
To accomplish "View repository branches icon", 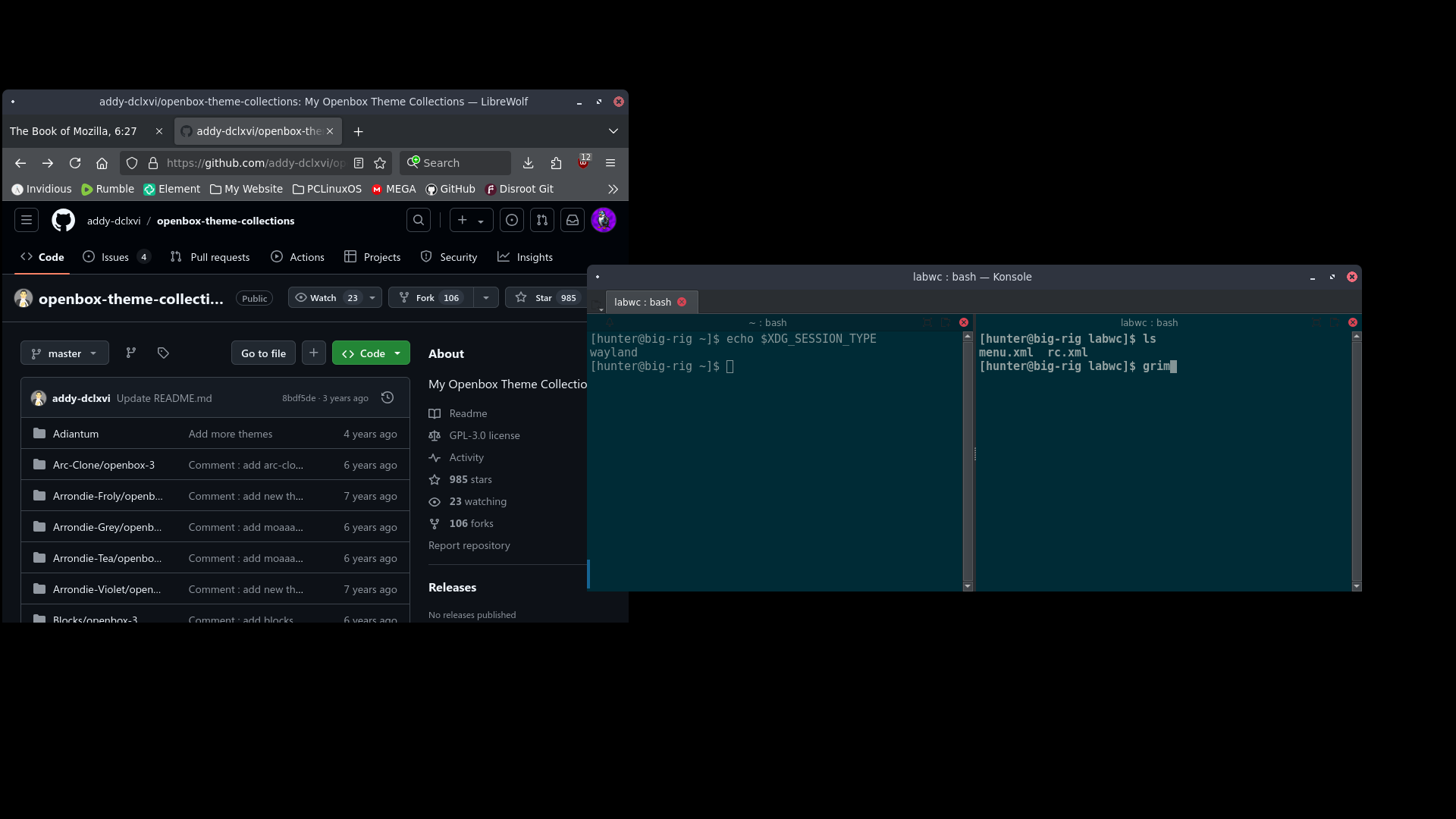I will [131, 353].
